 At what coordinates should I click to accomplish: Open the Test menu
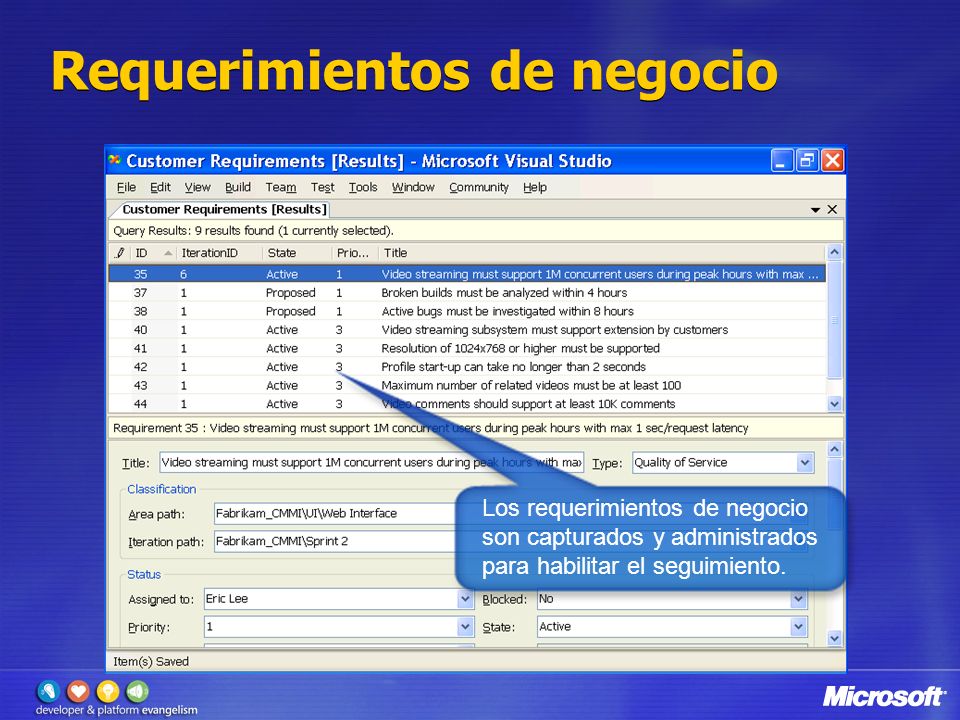coord(322,187)
